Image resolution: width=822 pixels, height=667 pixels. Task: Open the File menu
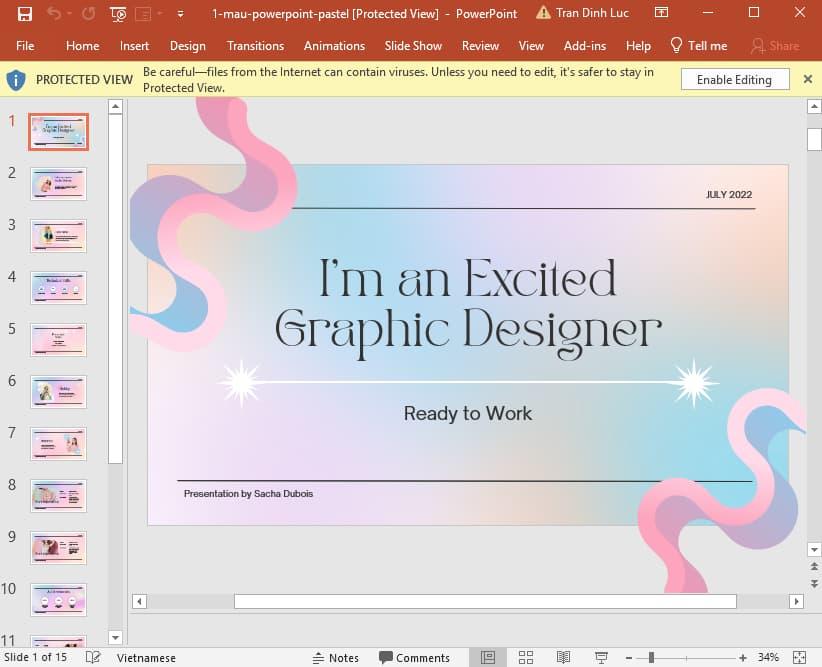tap(25, 46)
